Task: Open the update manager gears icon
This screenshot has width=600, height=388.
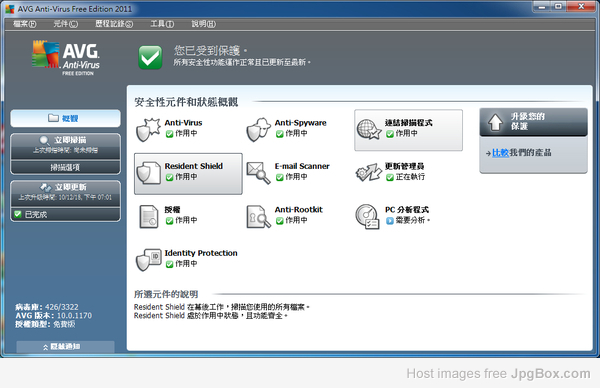Action: [x=368, y=173]
